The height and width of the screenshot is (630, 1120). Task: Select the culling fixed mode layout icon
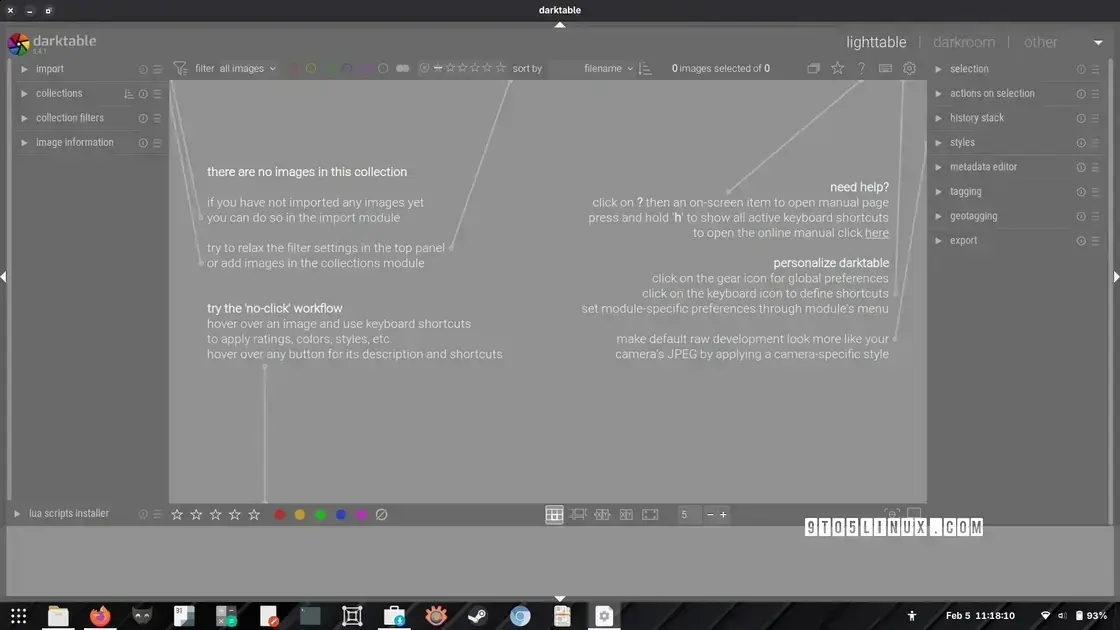tap(602, 514)
